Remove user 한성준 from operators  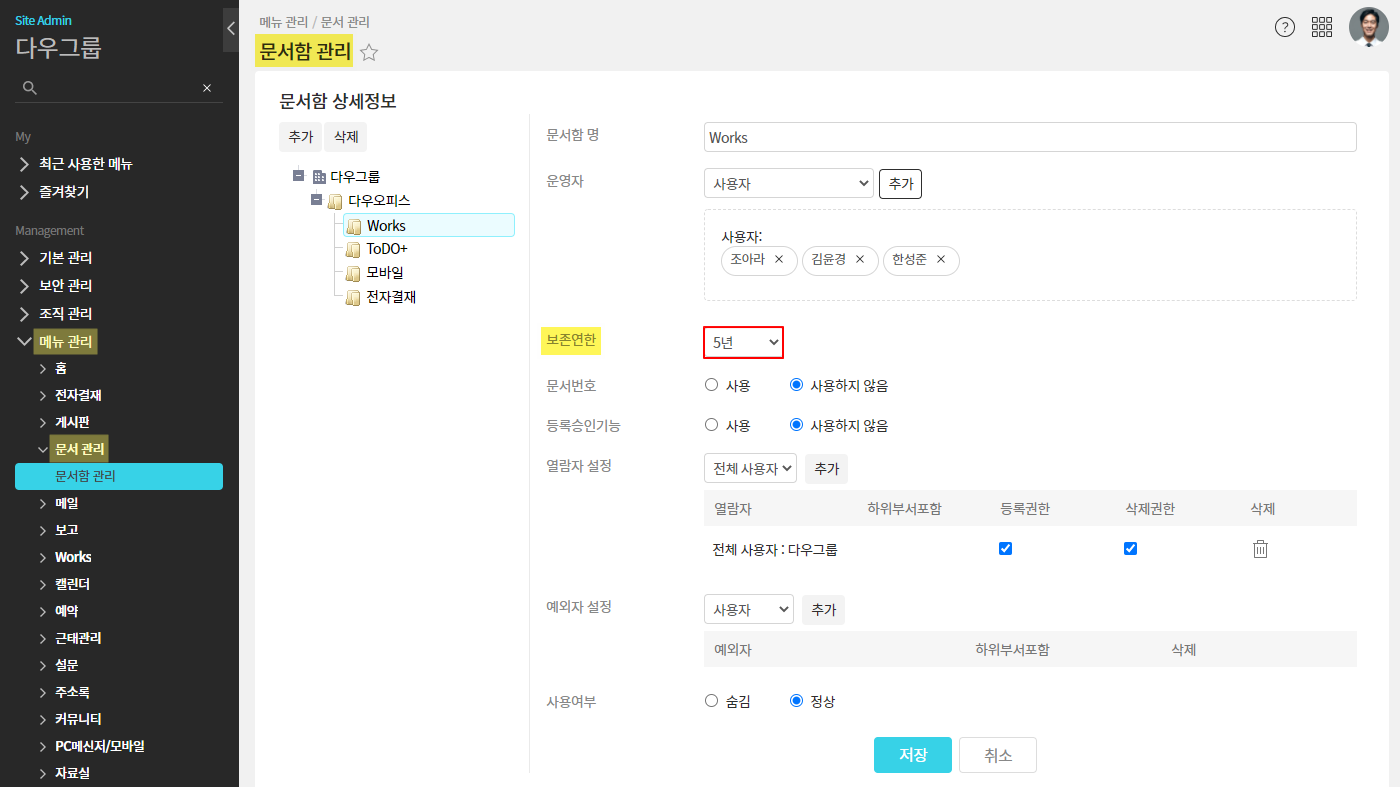940,260
